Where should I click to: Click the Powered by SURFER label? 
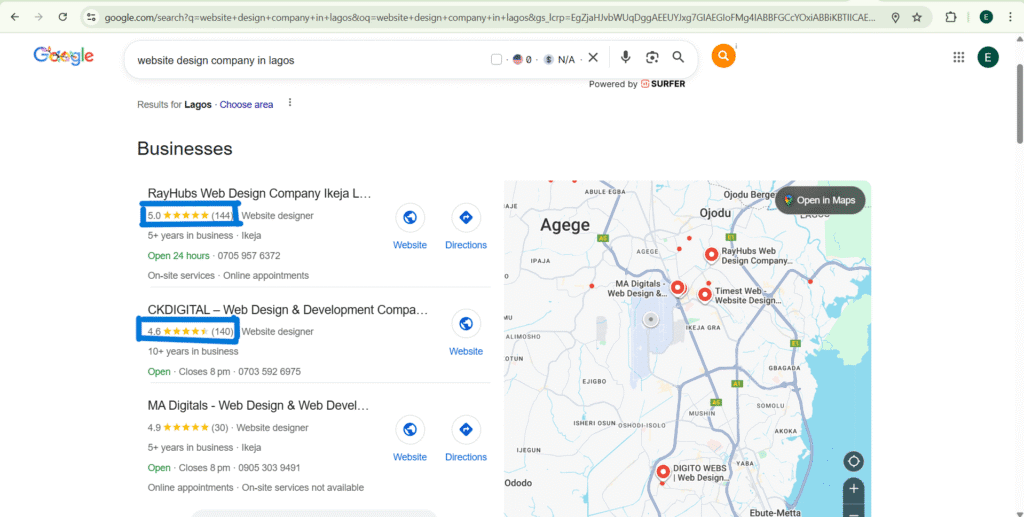click(637, 84)
